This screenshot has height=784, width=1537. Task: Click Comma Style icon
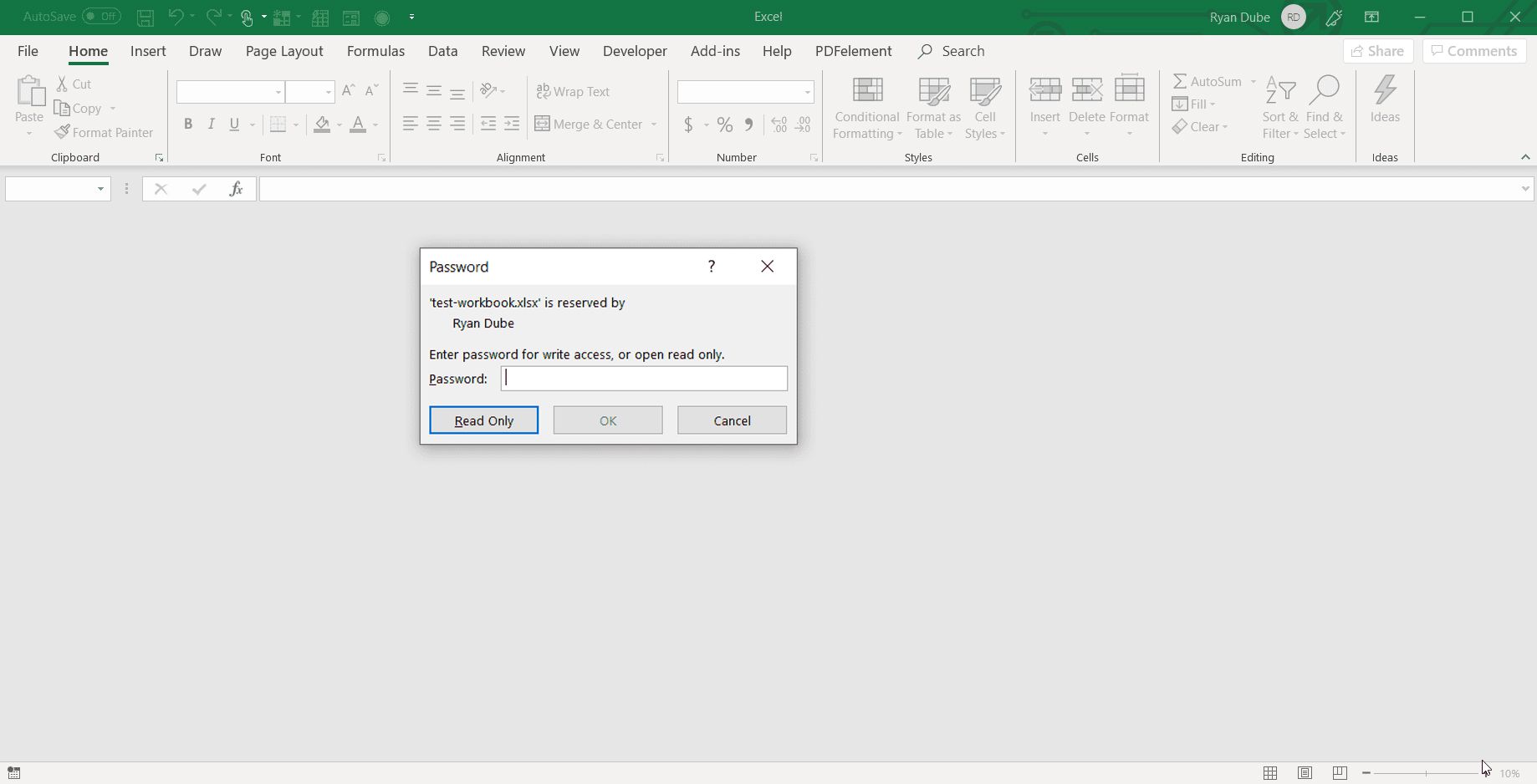748,125
